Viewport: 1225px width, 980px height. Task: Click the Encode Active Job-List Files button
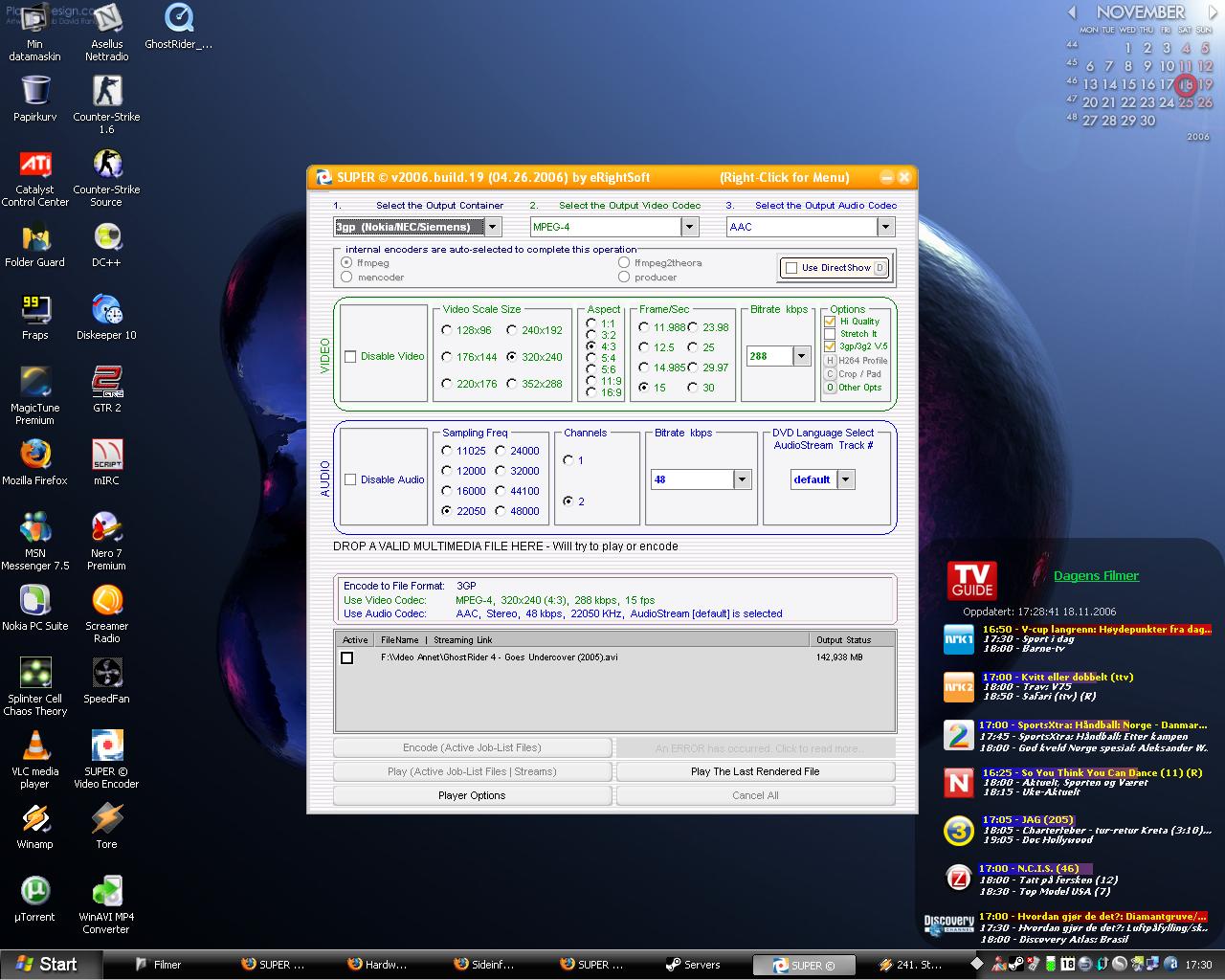point(472,747)
